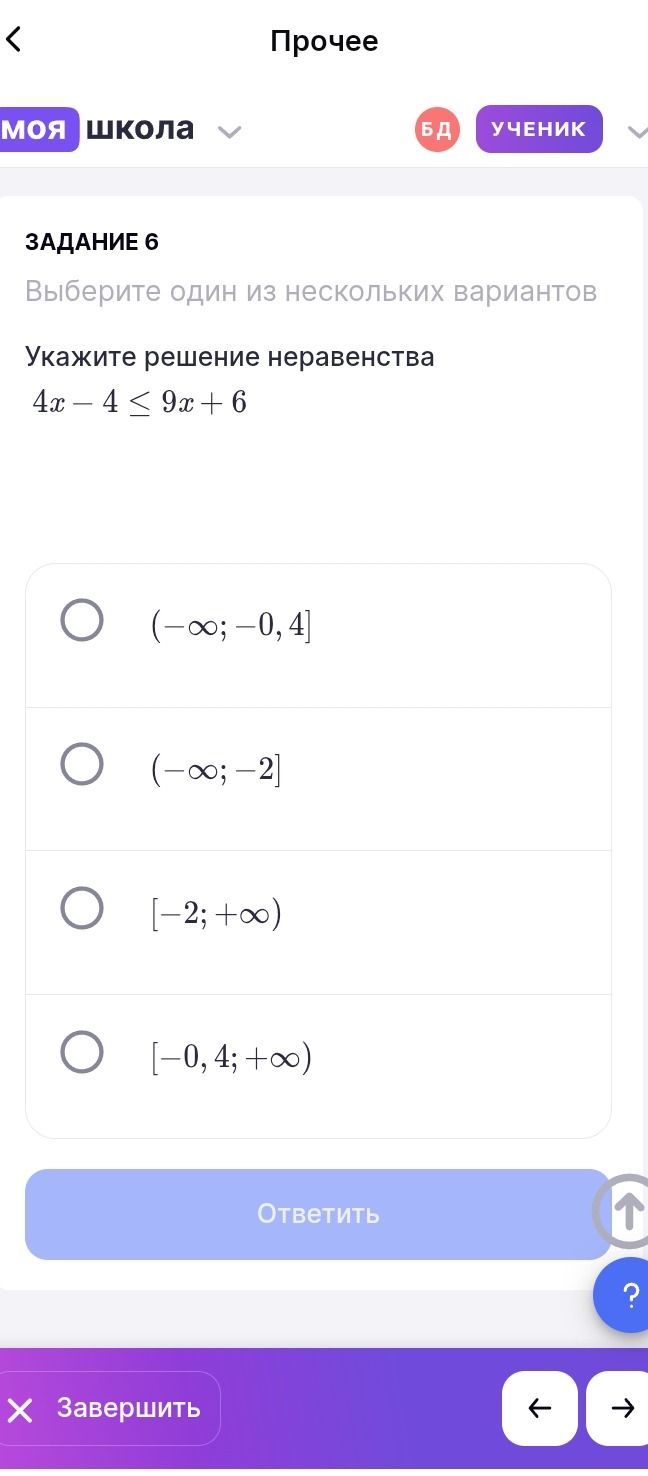Click the УЧЕНИК role badge

point(539,129)
